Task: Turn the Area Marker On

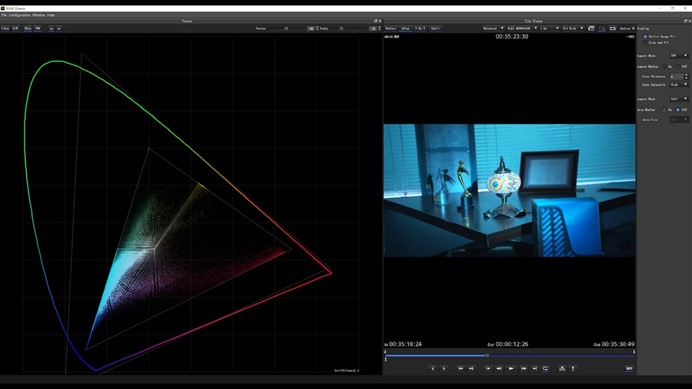Action: pos(664,110)
